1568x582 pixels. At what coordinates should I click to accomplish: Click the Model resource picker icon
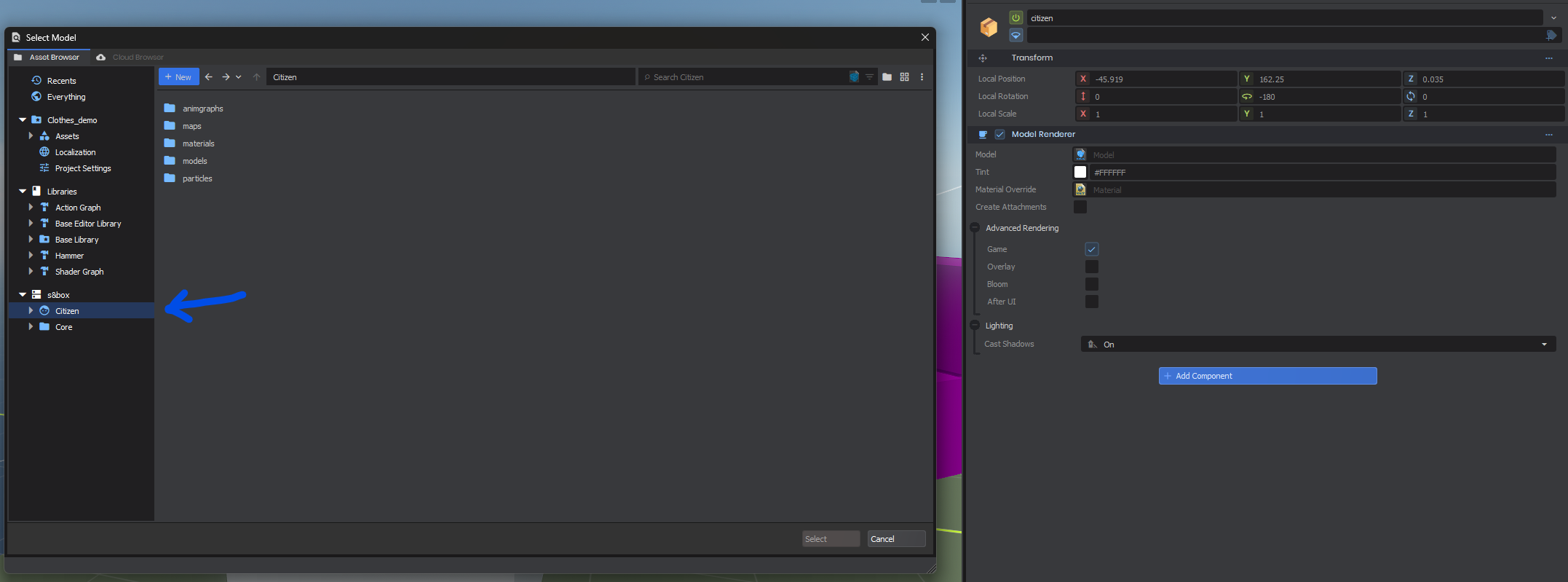coord(1080,154)
